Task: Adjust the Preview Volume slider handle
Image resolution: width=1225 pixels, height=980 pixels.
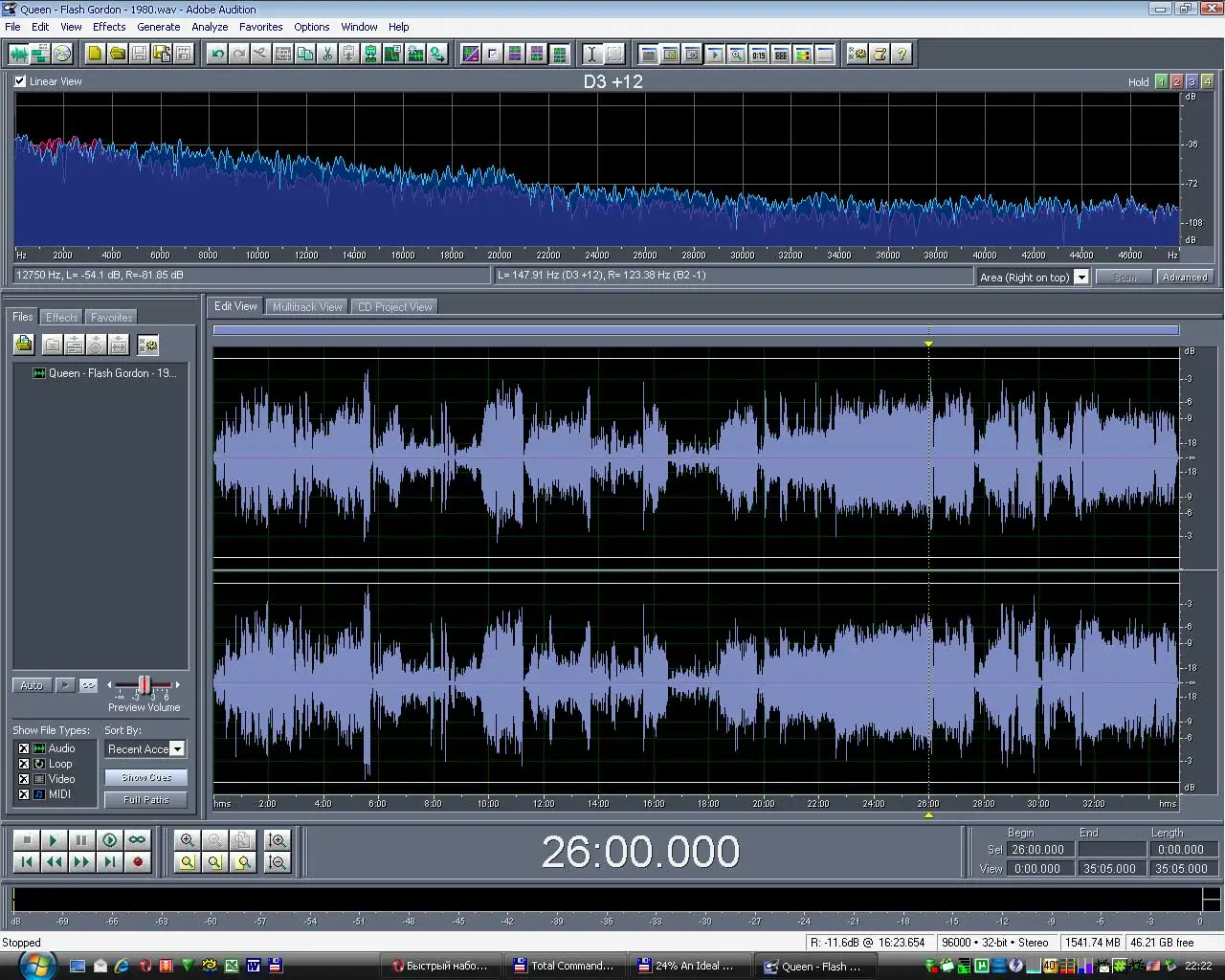Action: coord(144,684)
